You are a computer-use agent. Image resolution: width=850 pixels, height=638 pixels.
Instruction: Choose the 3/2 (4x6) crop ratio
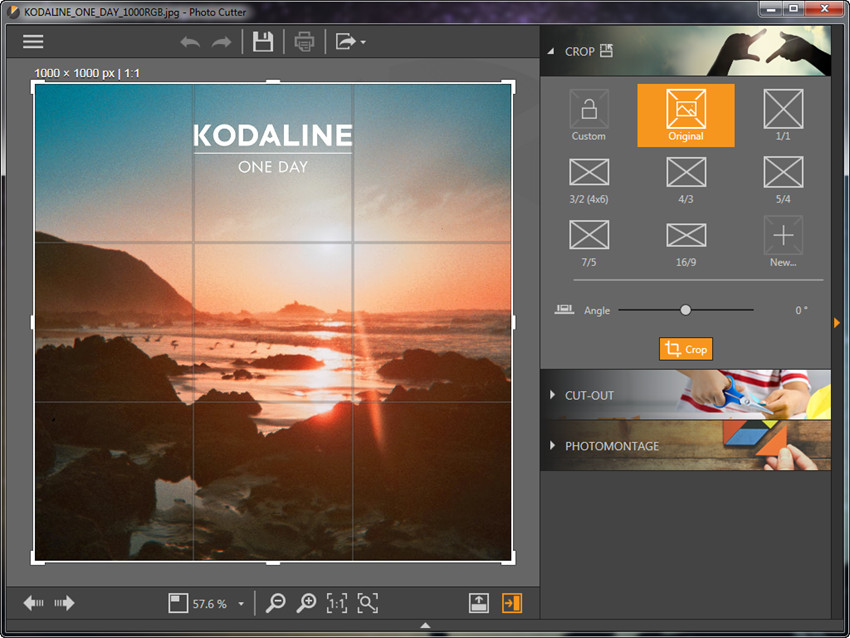pos(589,181)
